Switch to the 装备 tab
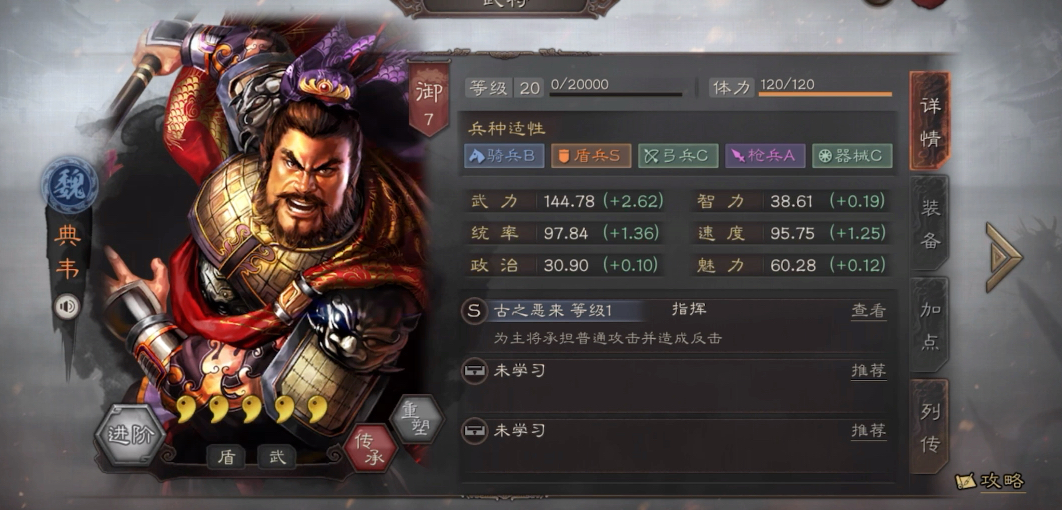The width and height of the screenshot is (1062, 510). click(929, 224)
